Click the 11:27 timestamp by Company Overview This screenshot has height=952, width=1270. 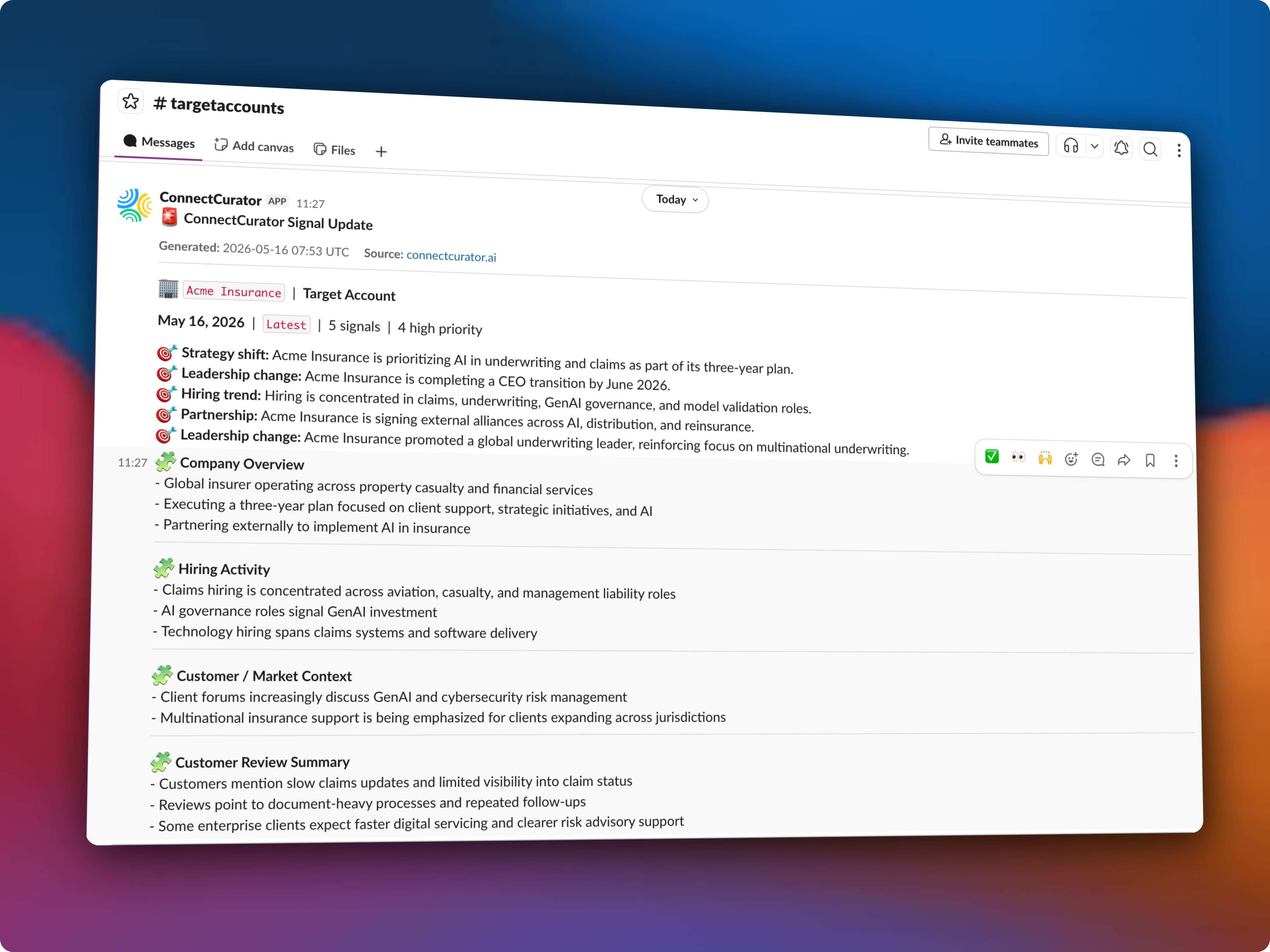(x=133, y=462)
